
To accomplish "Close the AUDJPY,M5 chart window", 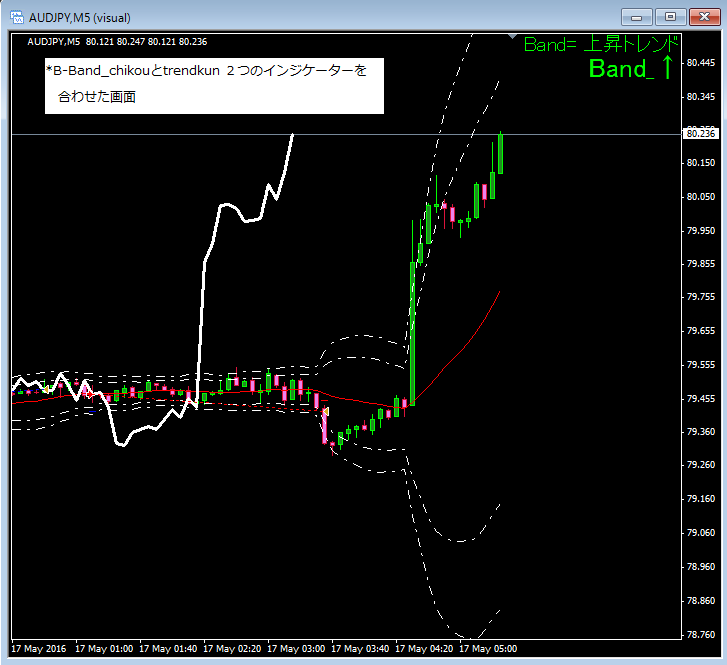I will tap(704, 17).
